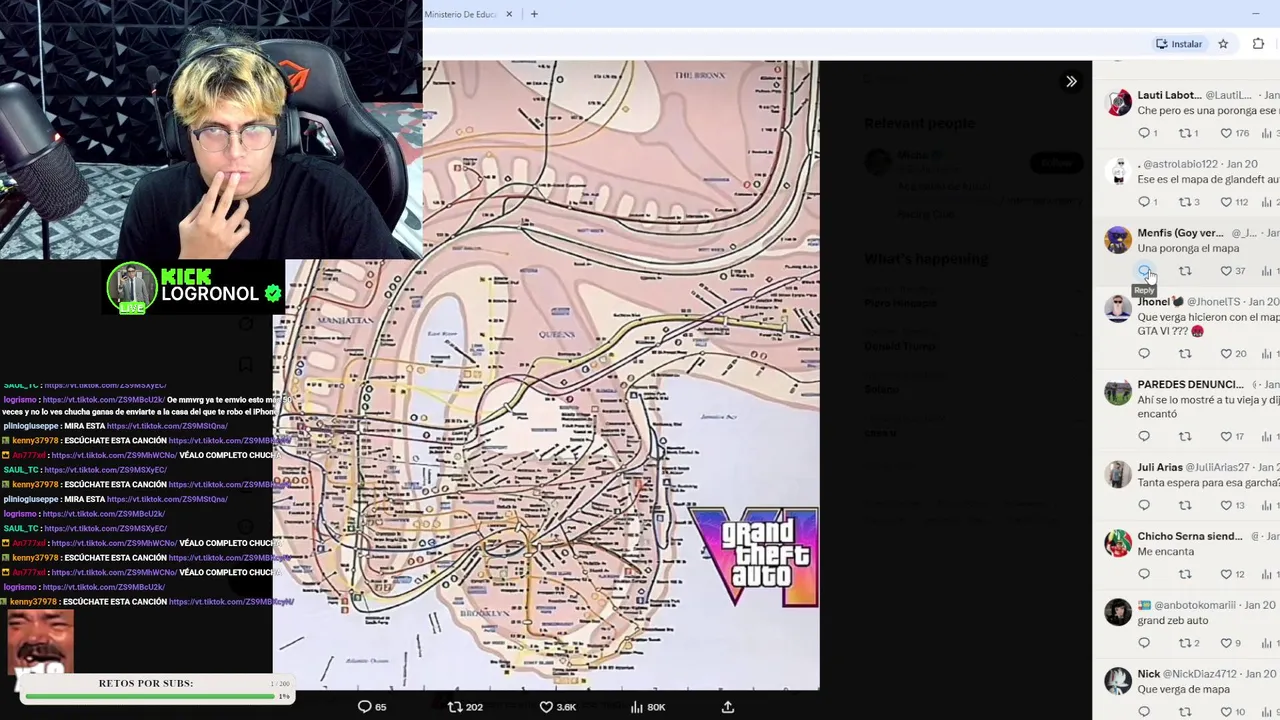Click the Instalar app button

point(1179,44)
